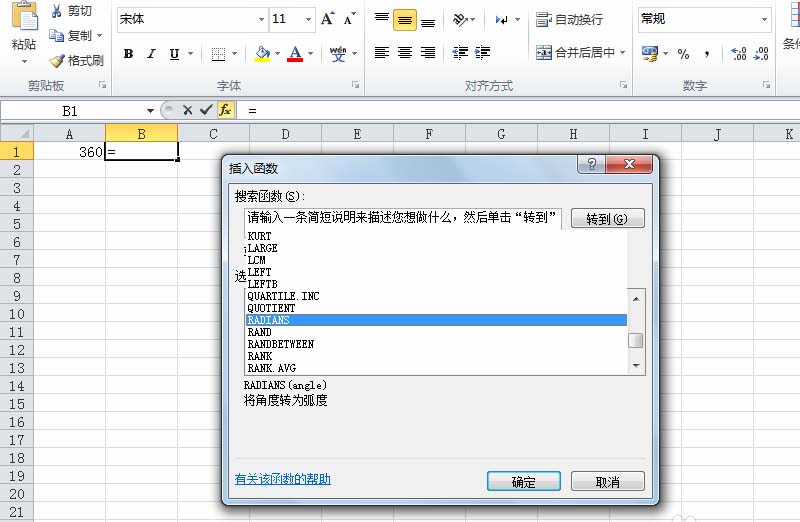Select RANK.AVG in function list

click(436, 368)
